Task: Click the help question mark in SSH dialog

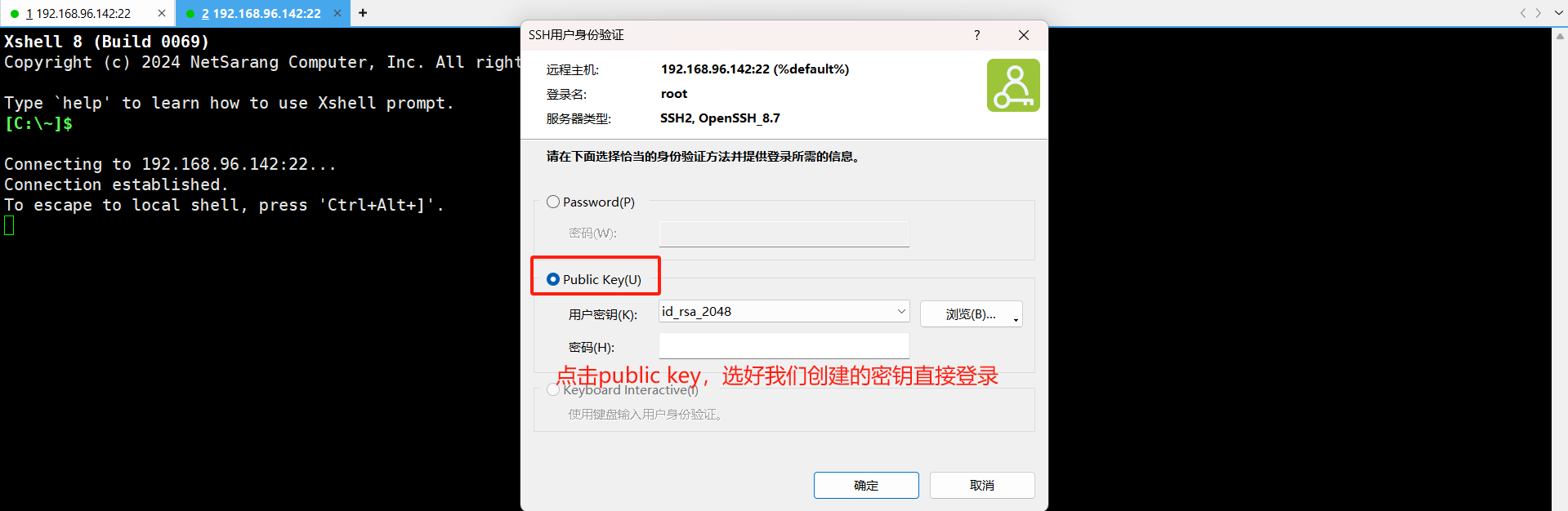Action: [x=976, y=35]
